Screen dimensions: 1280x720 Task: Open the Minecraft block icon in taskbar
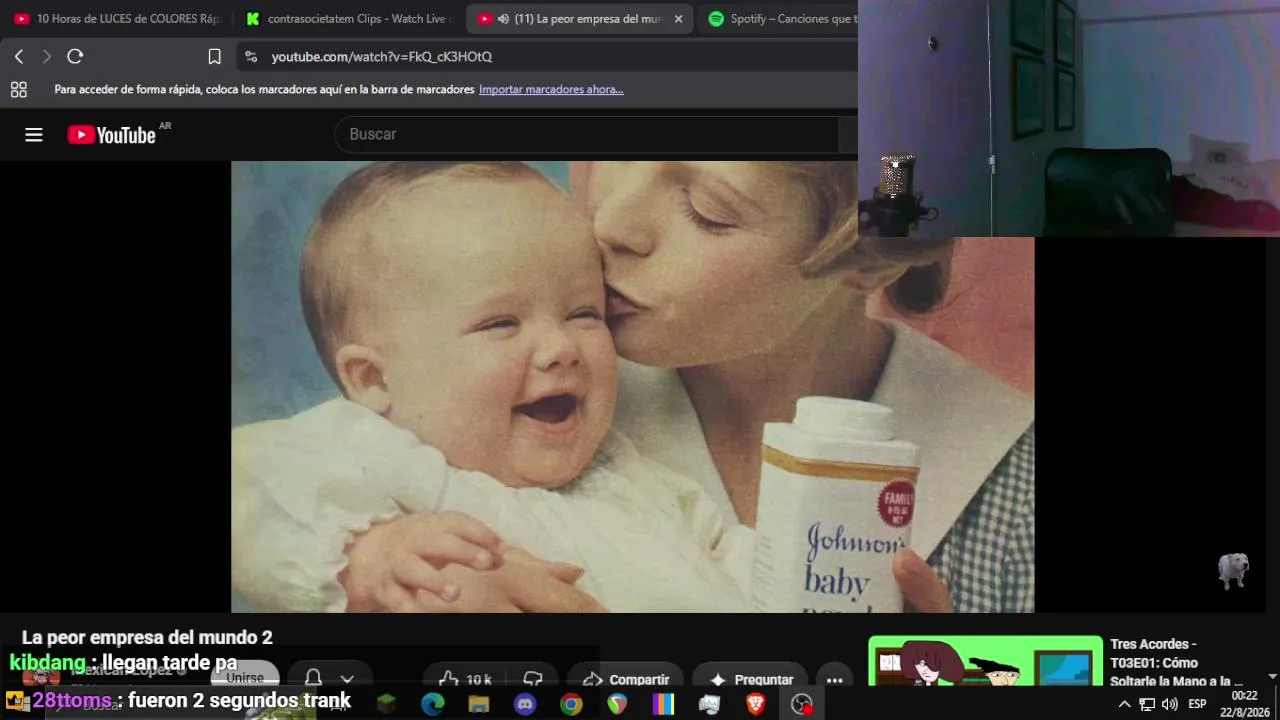[x=387, y=704]
